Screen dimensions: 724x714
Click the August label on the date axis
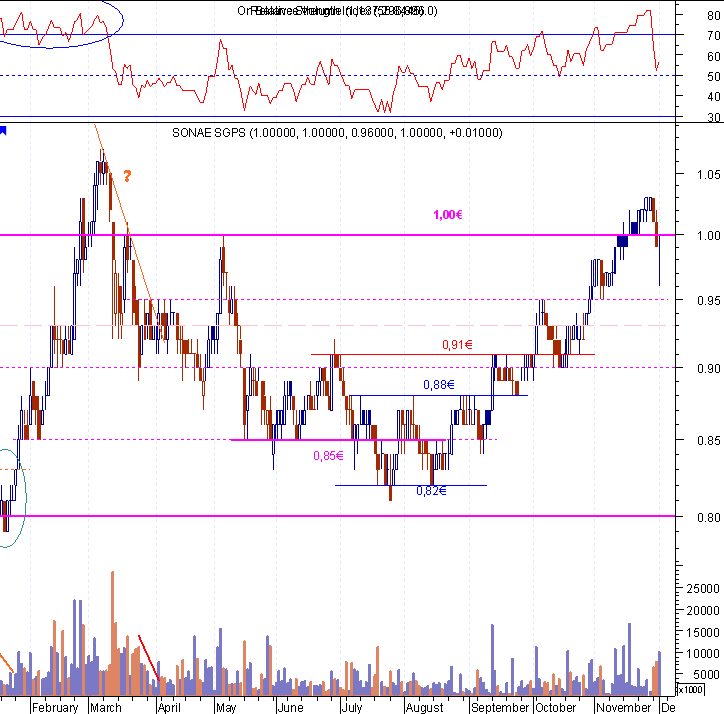point(424,708)
